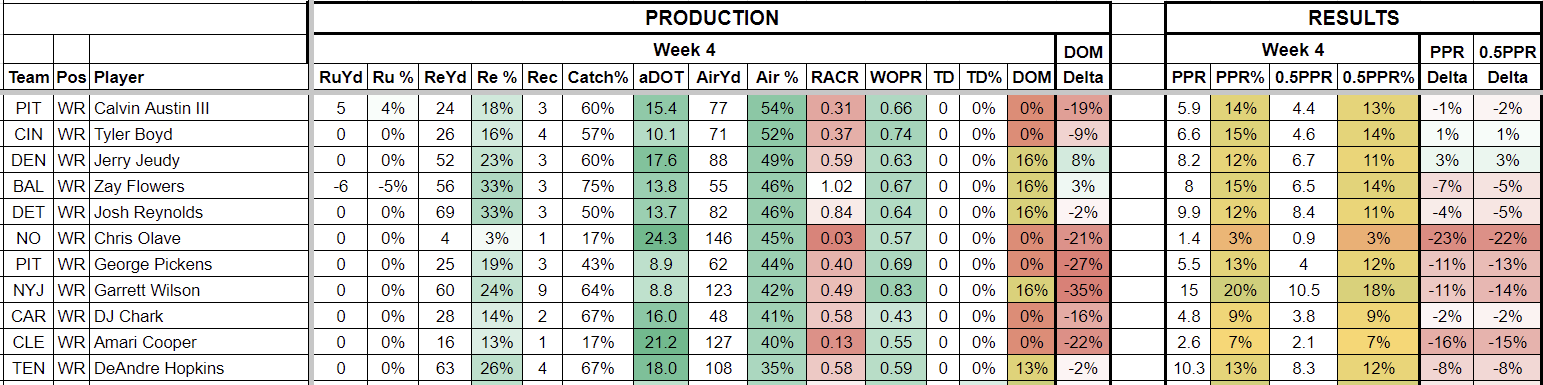This screenshot has height=385, width=1543.
Task: Select DeAndre Hopkins player cell
Action: click(x=197, y=368)
